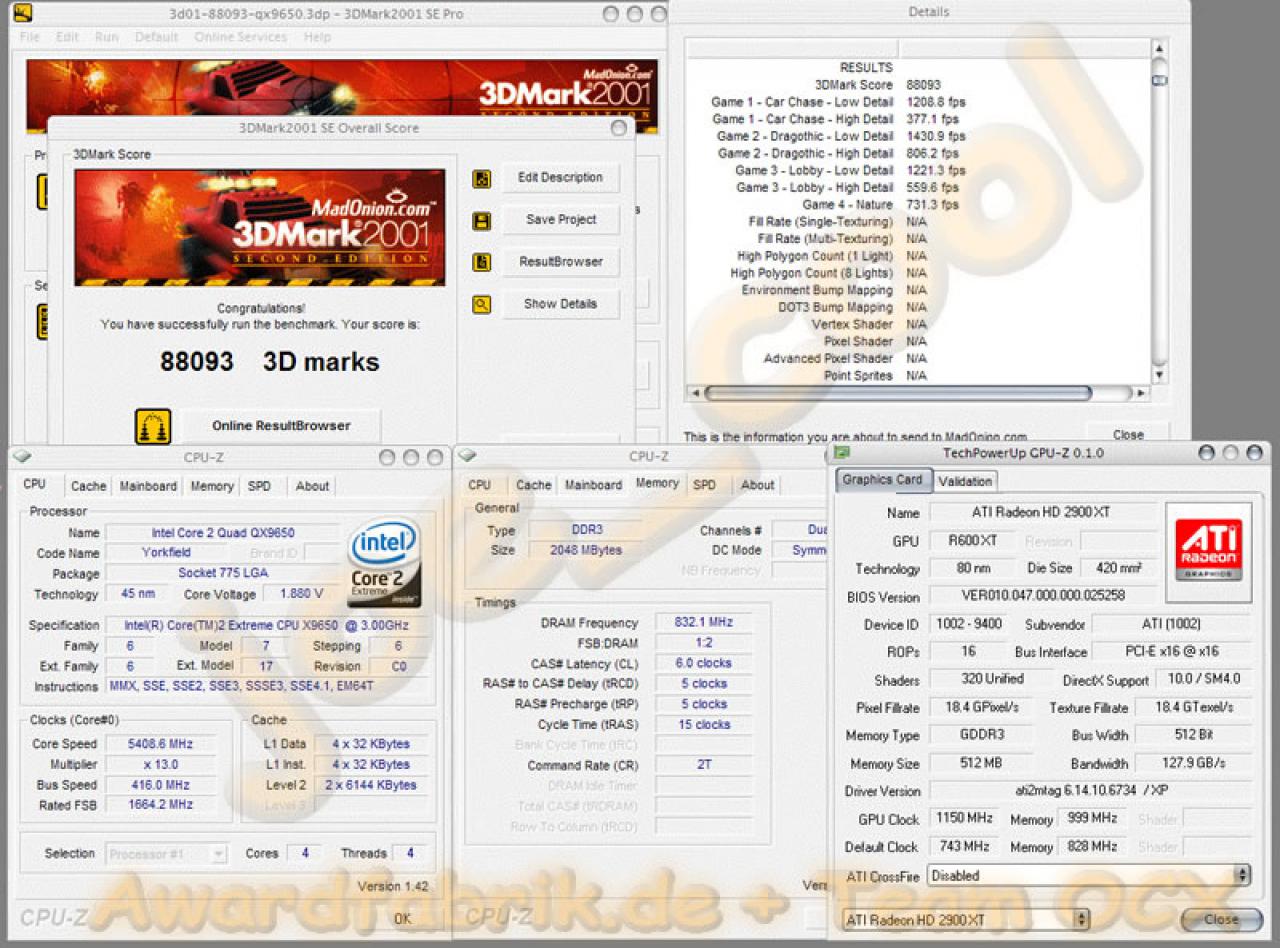Image resolution: width=1280 pixels, height=948 pixels.
Task: Click OK in the left CPU-Z window
Action: pyautogui.click(x=402, y=917)
